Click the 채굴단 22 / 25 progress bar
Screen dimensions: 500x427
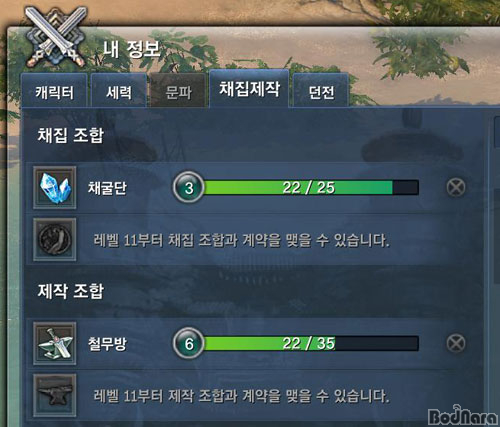[x=311, y=187]
